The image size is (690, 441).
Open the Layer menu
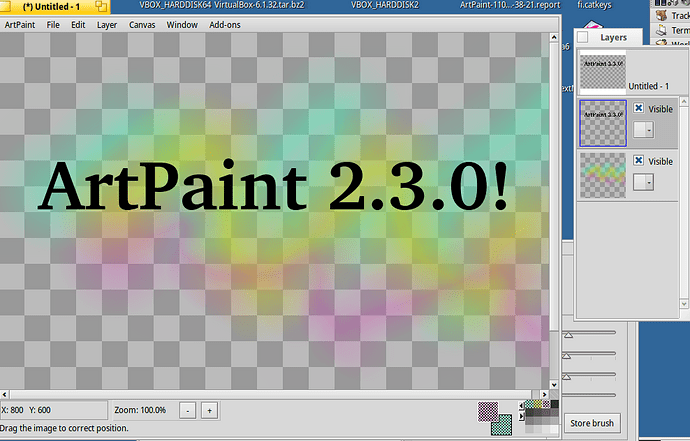(x=107, y=25)
